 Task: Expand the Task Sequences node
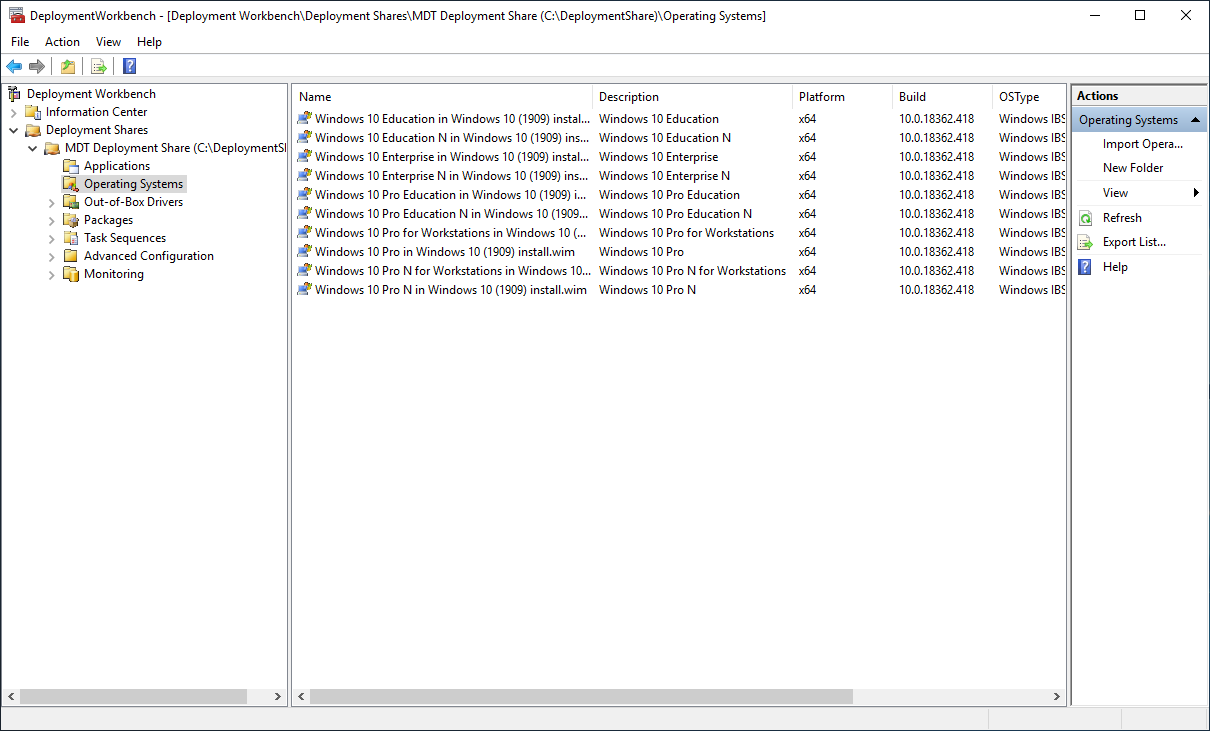coord(52,238)
